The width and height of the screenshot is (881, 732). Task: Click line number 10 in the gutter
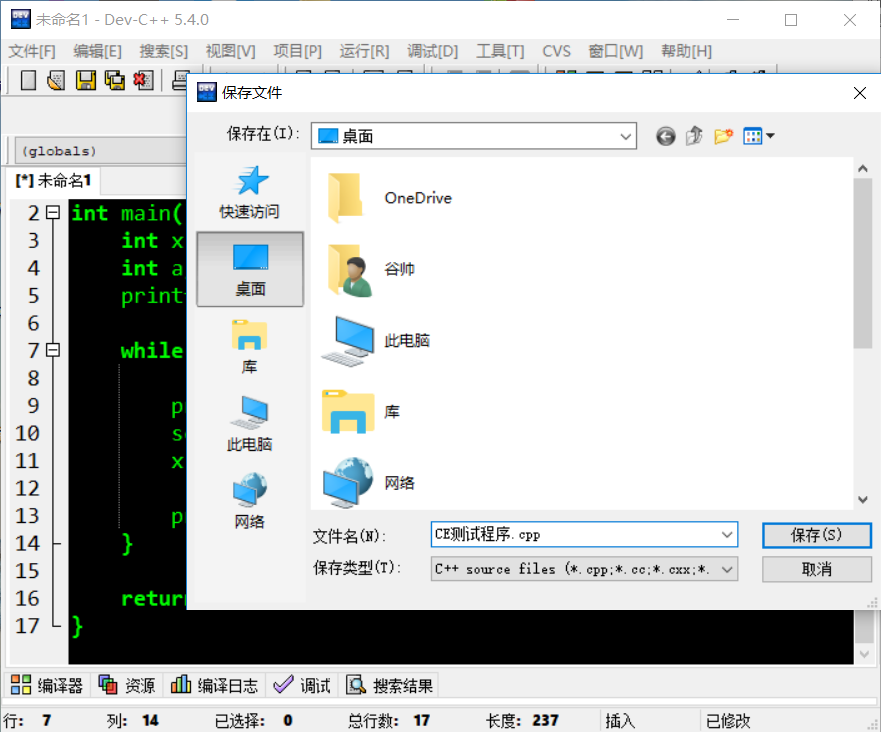(x=27, y=433)
